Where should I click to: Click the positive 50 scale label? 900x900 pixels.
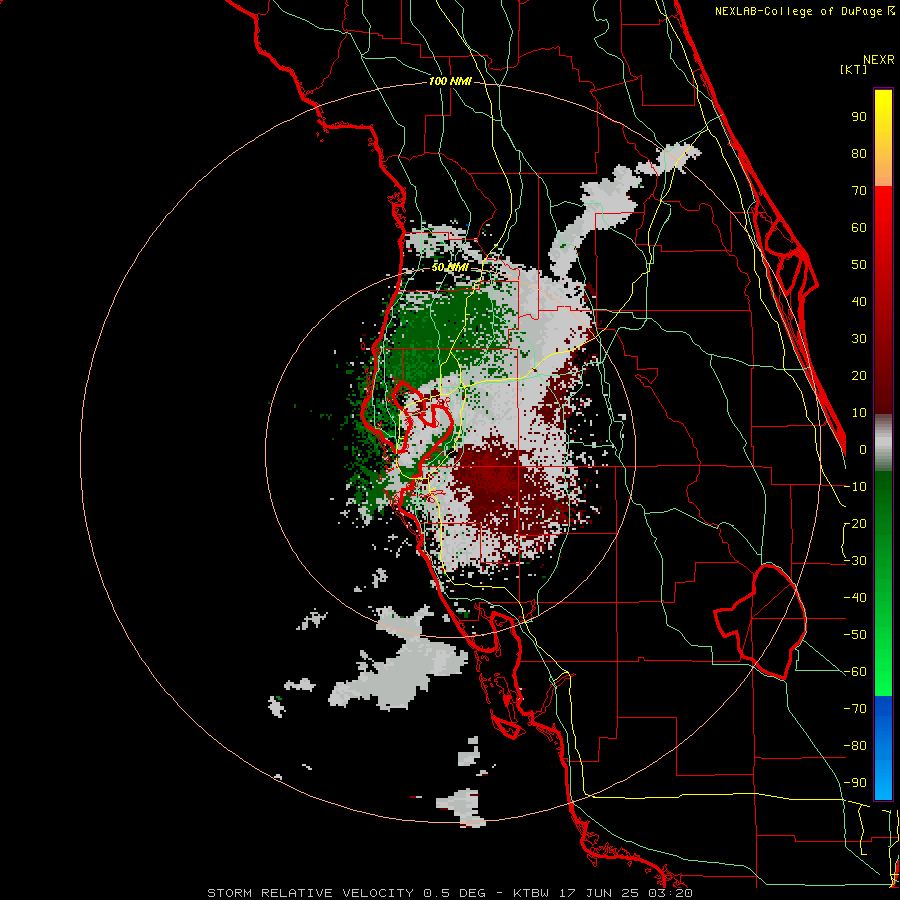pos(859,265)
